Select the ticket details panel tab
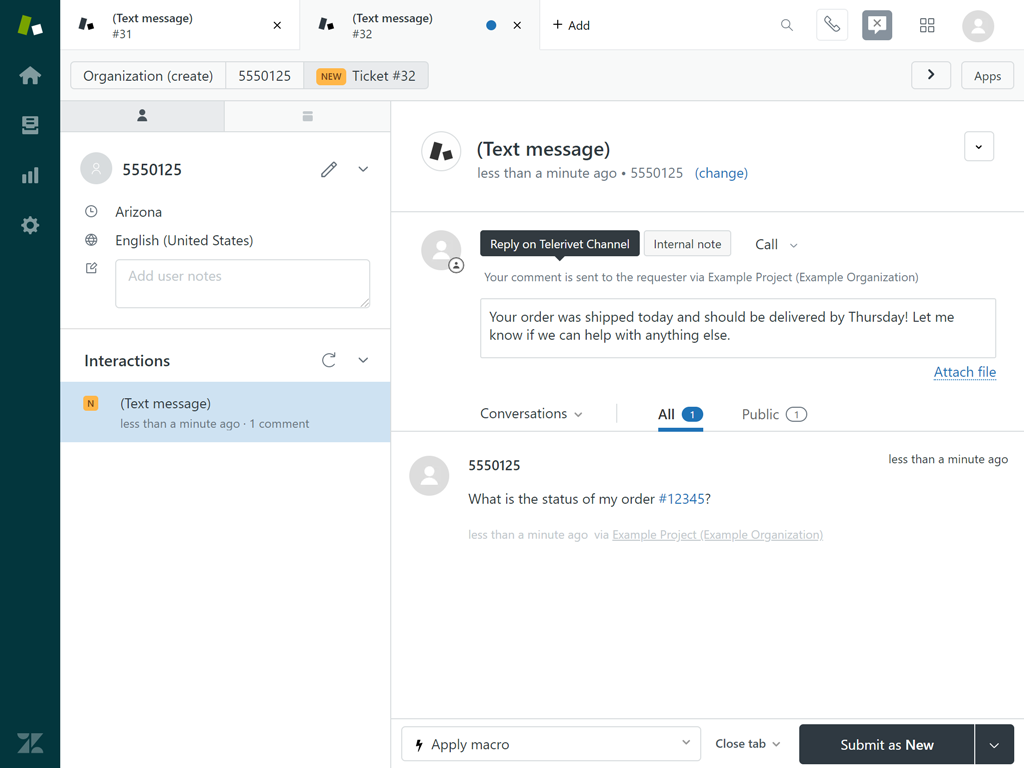This screenshot has width=1024, height=768. point(308,116)
